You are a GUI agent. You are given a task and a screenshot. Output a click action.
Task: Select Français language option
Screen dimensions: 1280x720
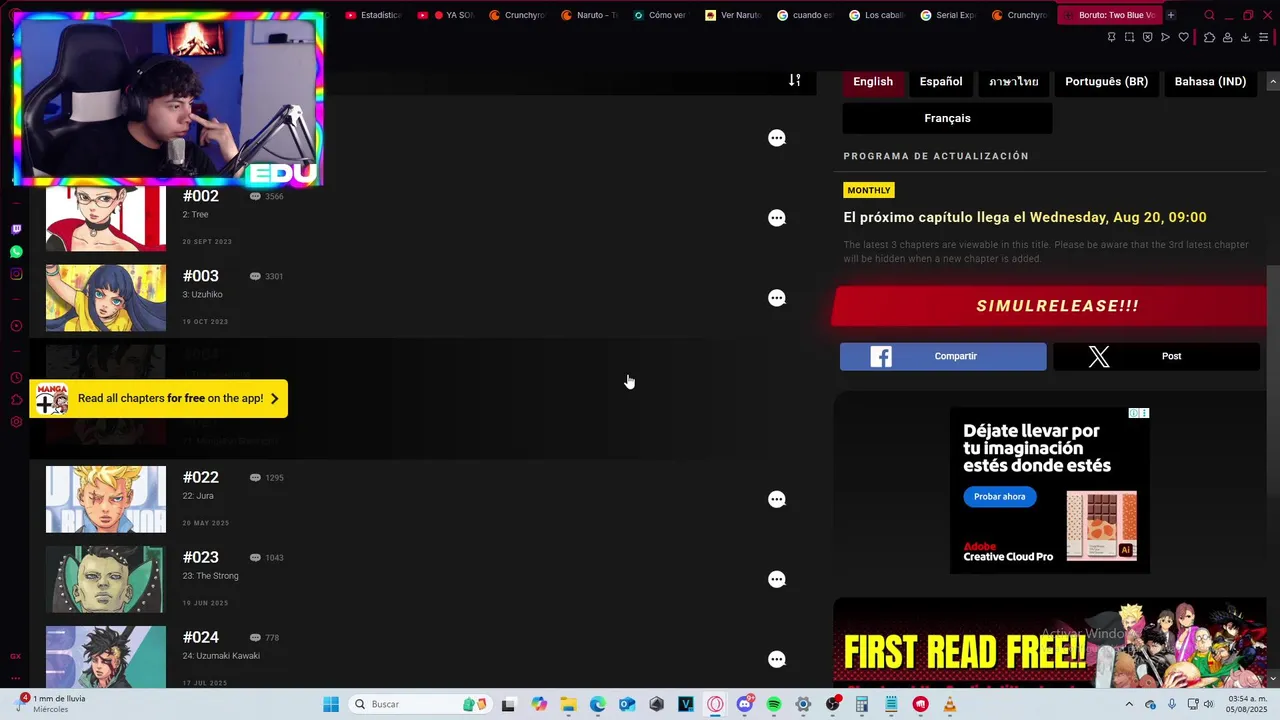click(947, 118)
